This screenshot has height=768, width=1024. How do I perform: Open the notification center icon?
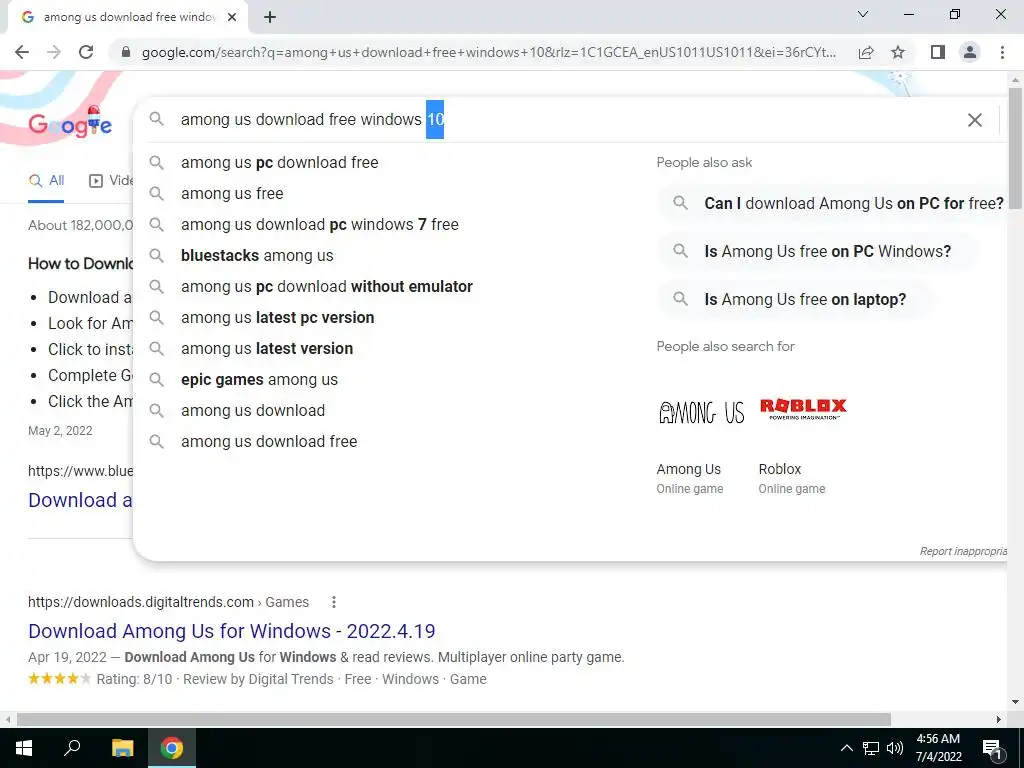(992, 748)
